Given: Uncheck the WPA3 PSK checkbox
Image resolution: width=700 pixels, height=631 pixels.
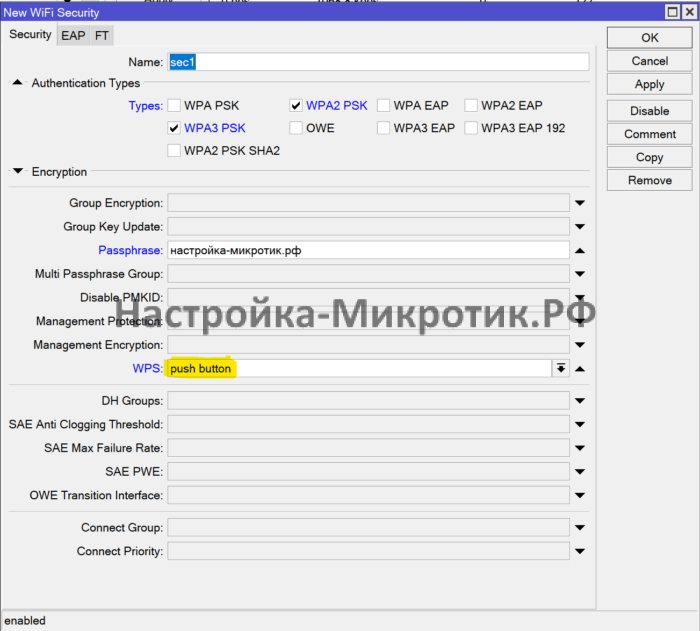Looking at the screenshot, I should tap(174, 128).
